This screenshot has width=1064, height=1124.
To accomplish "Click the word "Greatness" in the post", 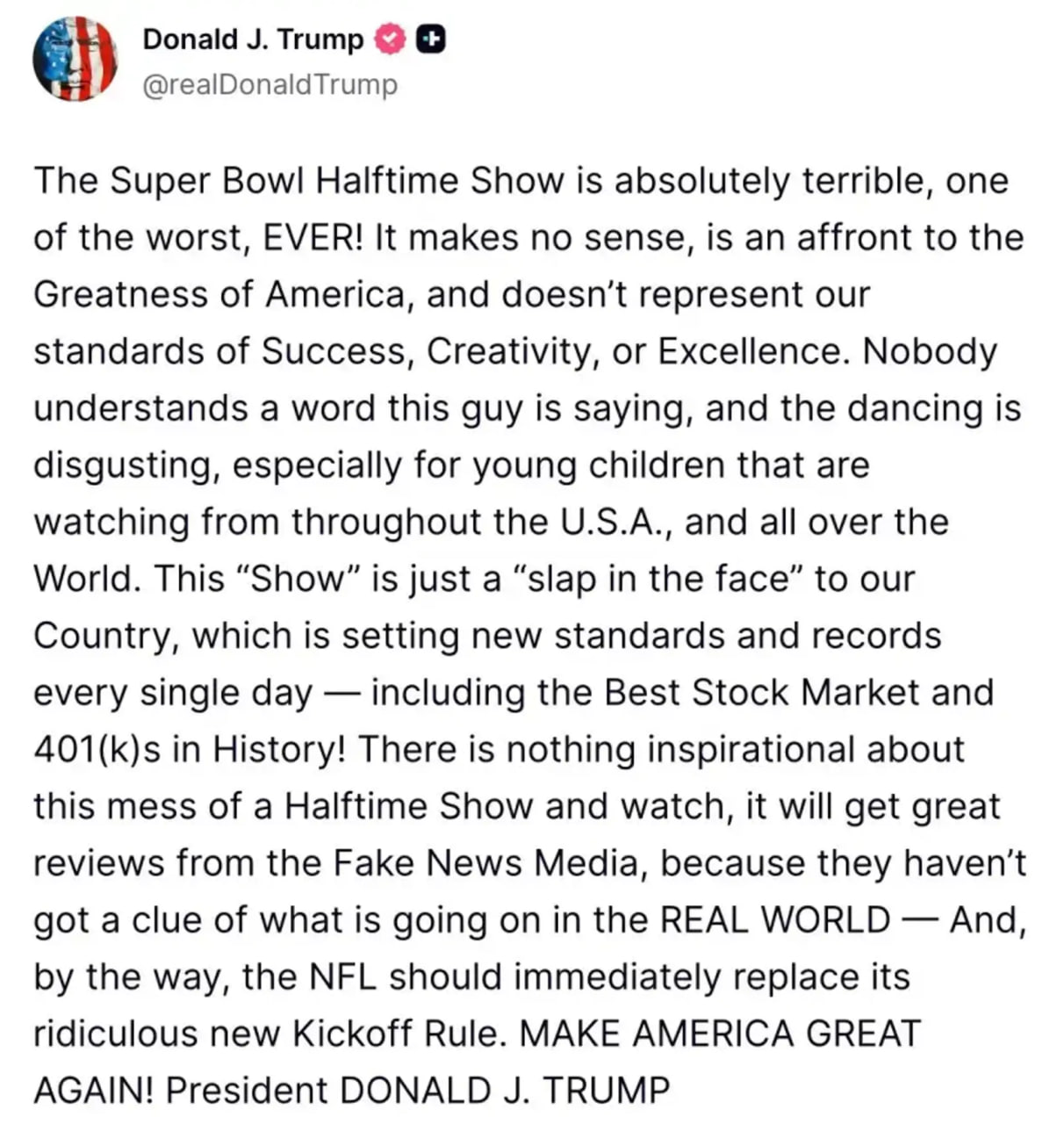I will click(x=121, y=295).
